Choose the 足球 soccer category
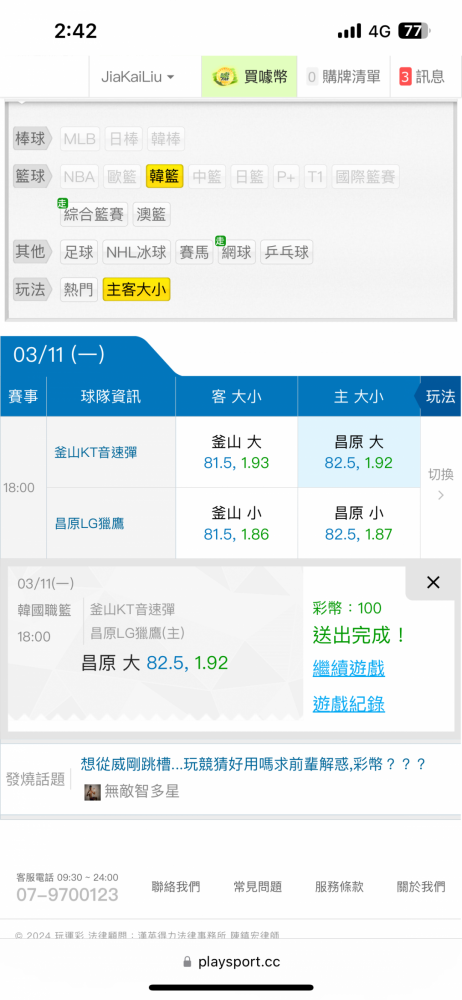This screenshot has height=1000, width=462. pos(79,253)
